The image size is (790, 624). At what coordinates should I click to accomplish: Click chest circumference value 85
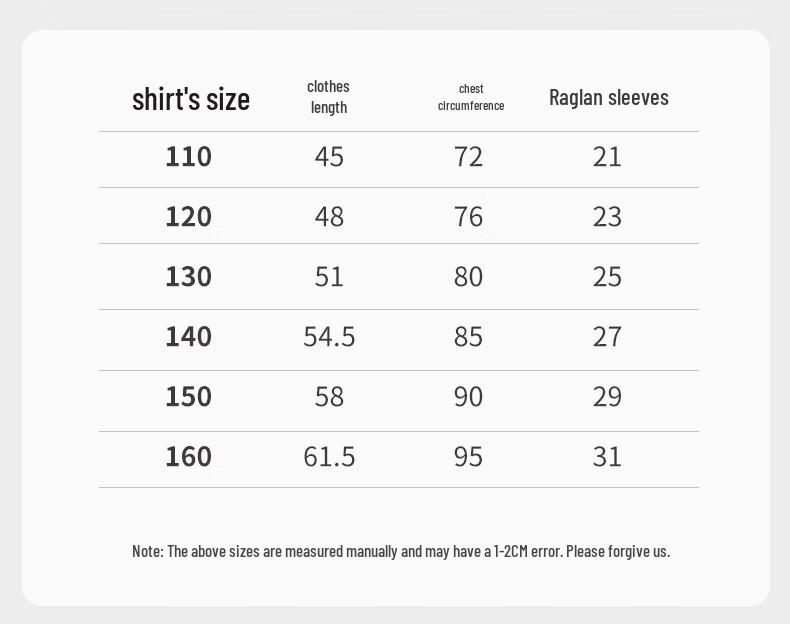coord(468,336)
